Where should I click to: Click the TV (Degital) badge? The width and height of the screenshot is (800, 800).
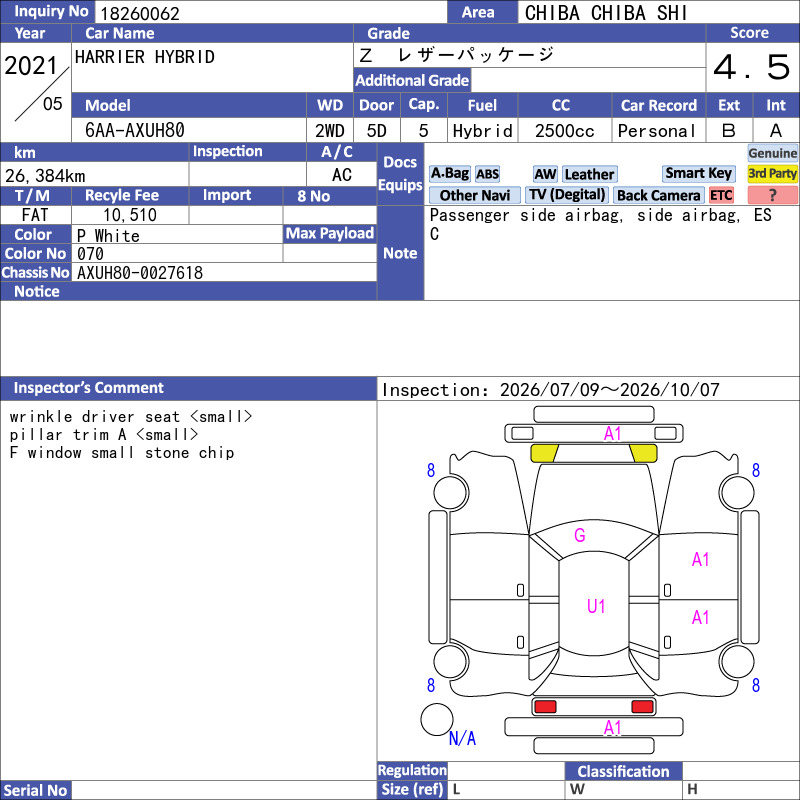[x=567, y=195]
